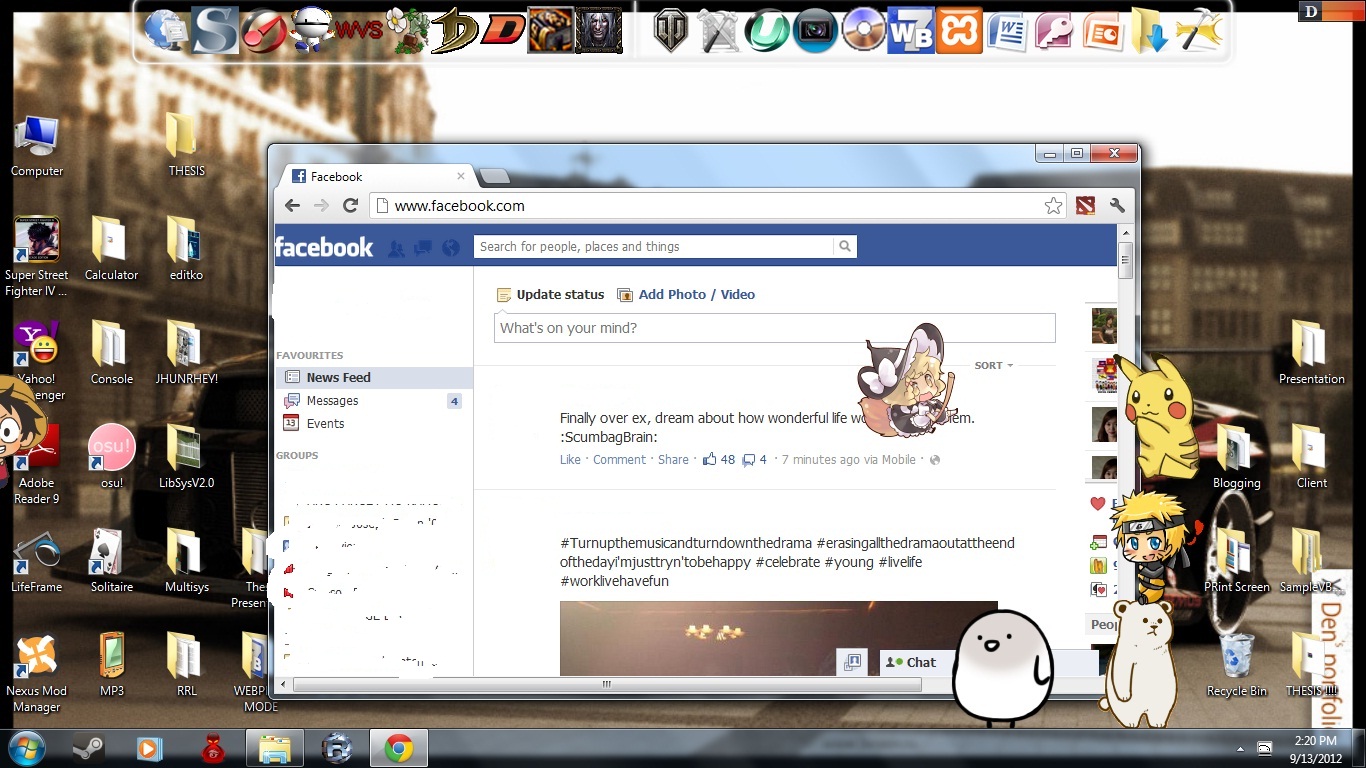1366x768 pixels.
Task: Open the Messages icon in Facebook header
Action: [423, 246]
